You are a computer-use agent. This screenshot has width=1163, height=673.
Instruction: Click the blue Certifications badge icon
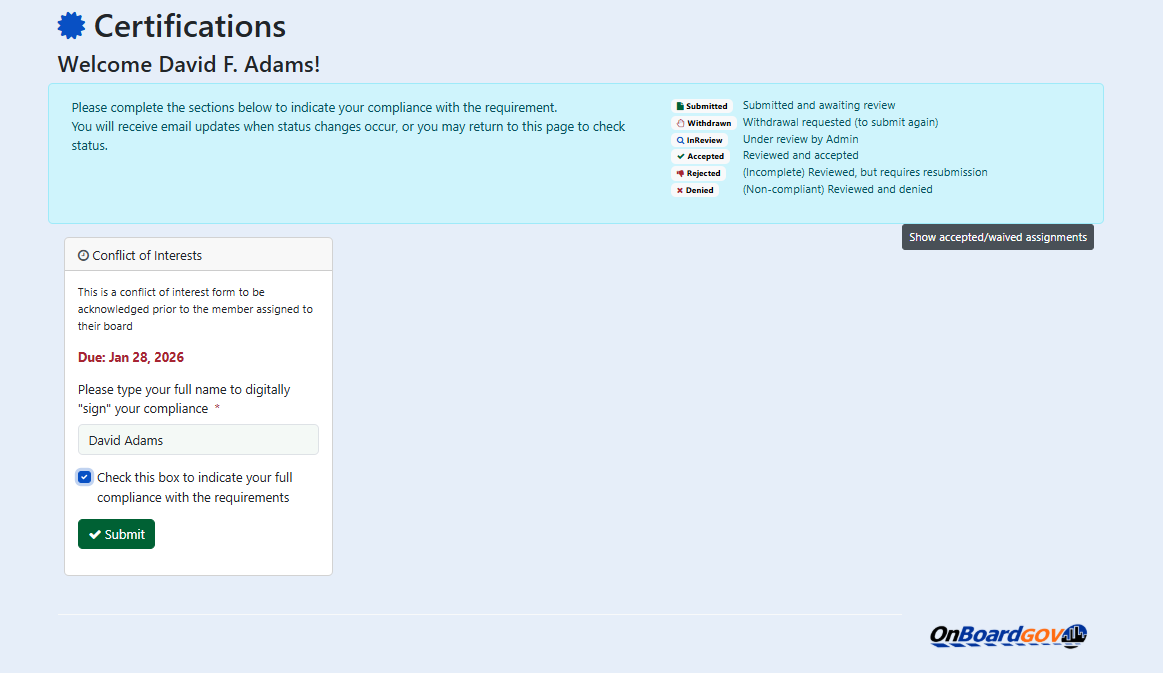[71, 26]
